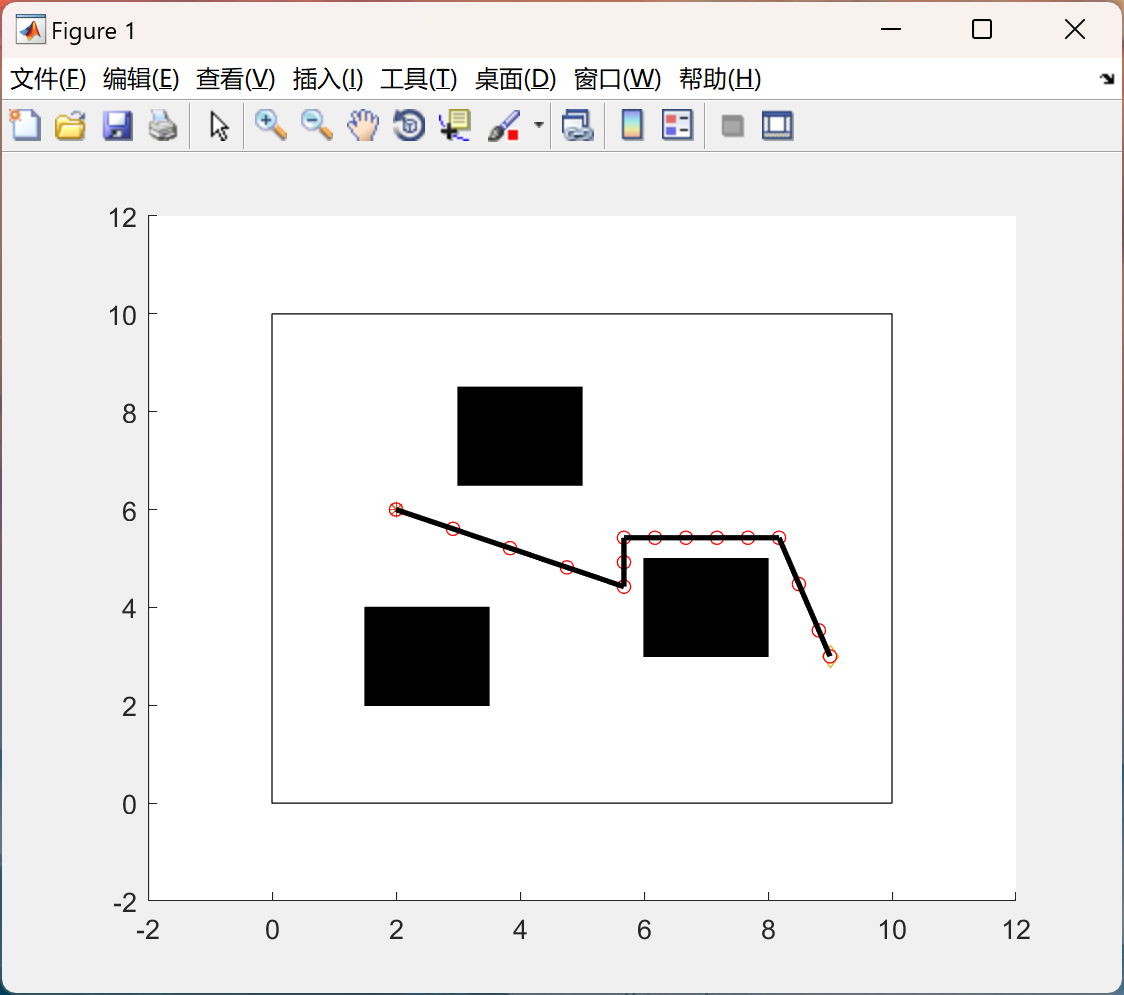
Task: Select the Brush data tool
Action: click(x=504, y=125)
